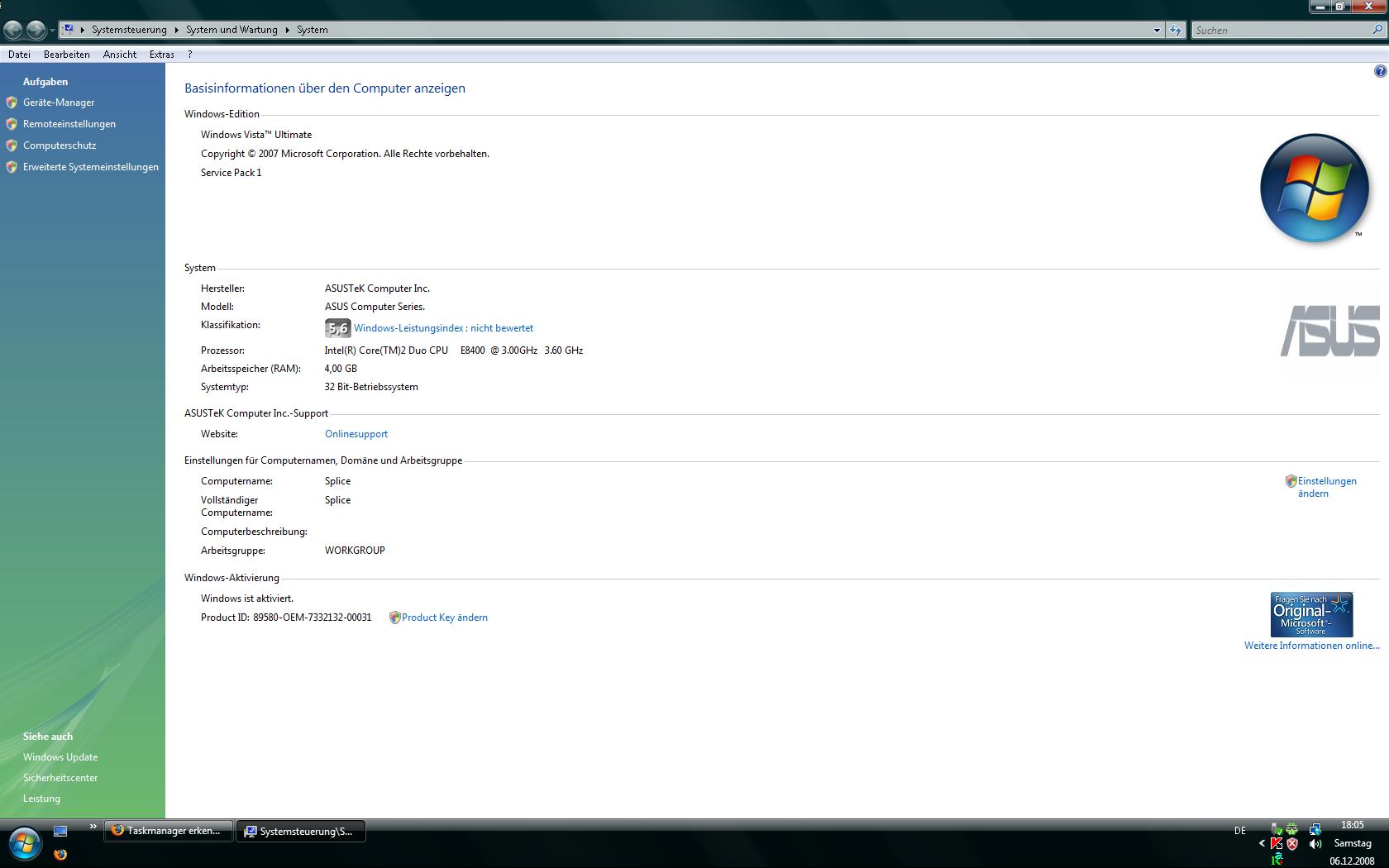Image resolution: width=1389 pixels, height=868 pixels.
Task: Click the volume speaker tray icon
Action: tap(1315, 844)
